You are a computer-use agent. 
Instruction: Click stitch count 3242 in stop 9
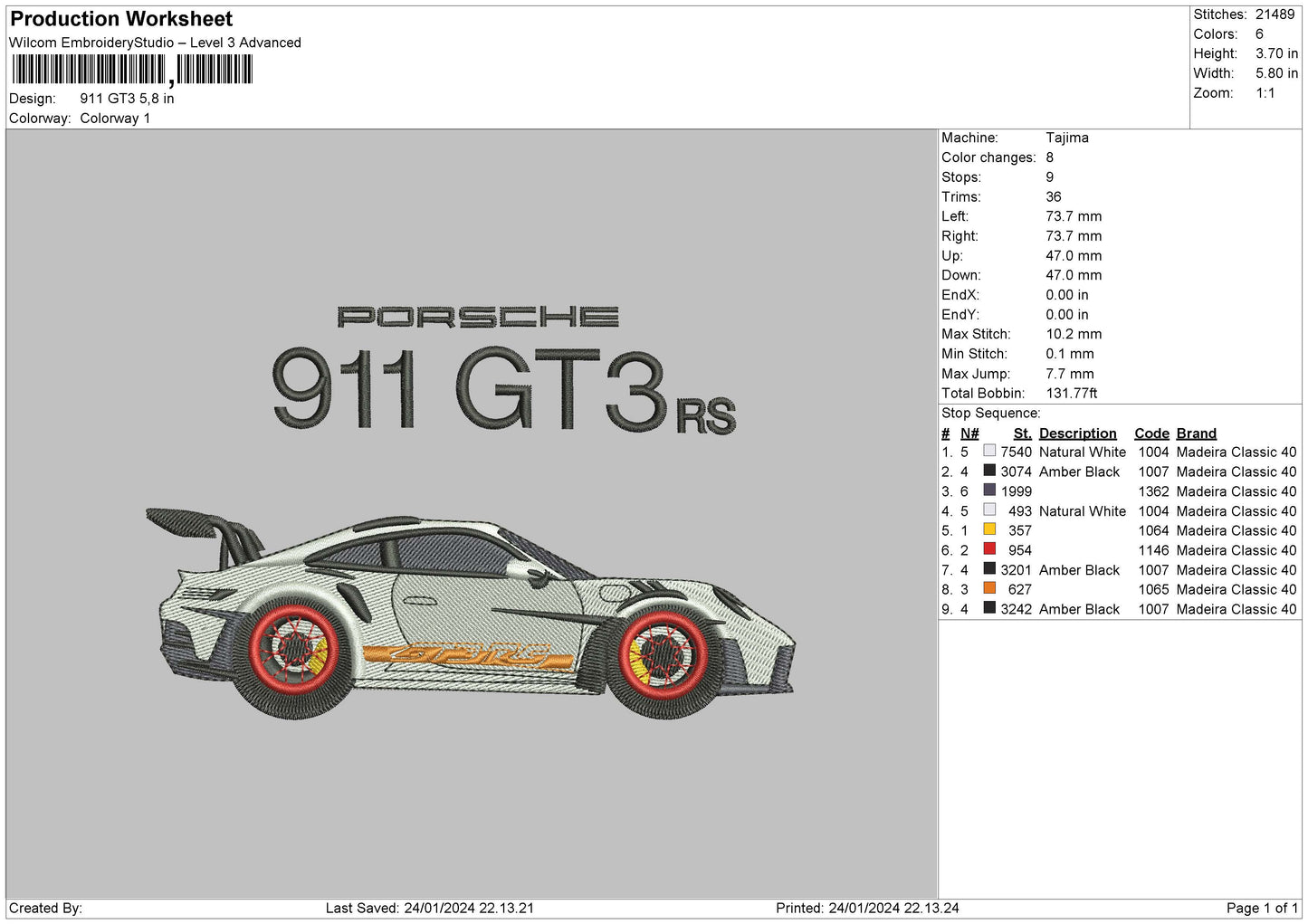1017,610
